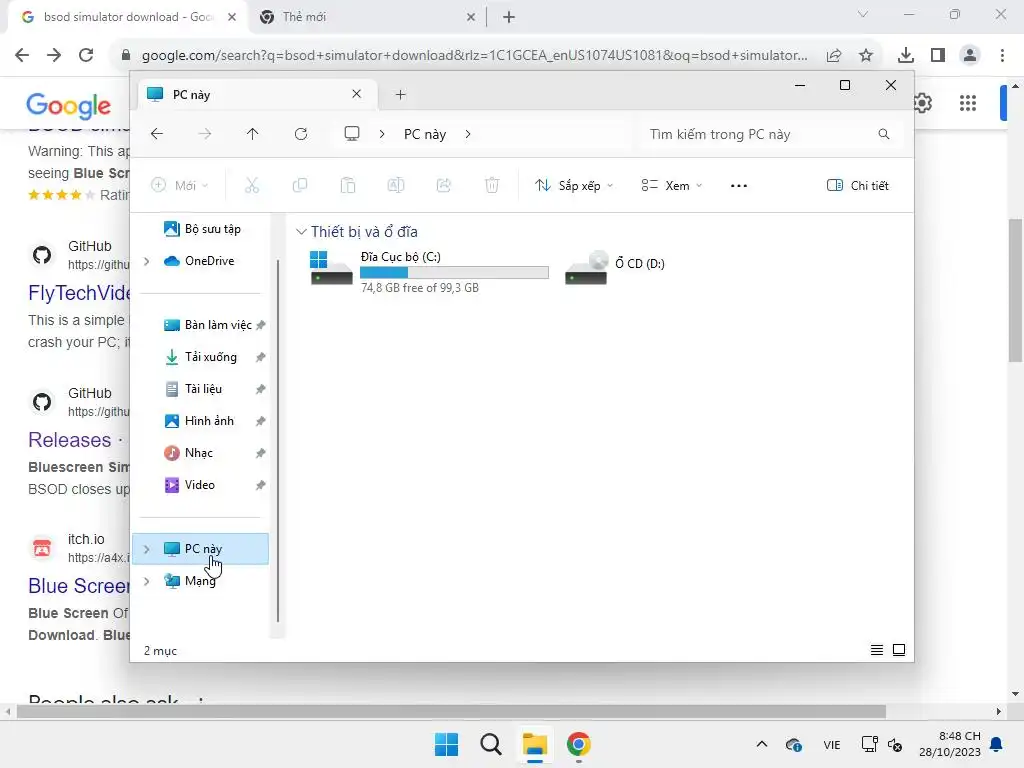Show hidden system tray icons
This screenshot has height=768, width=1024.
[761, 744]
